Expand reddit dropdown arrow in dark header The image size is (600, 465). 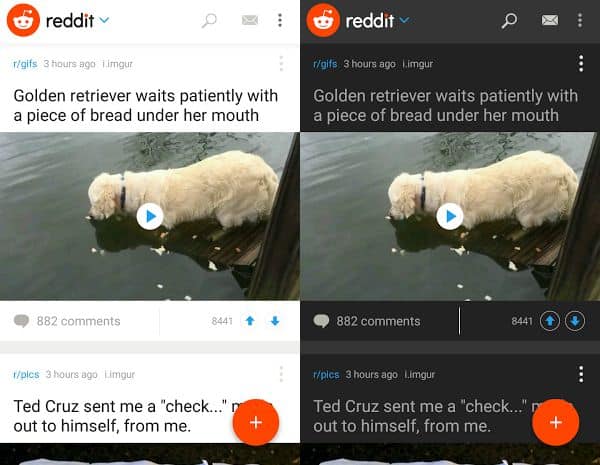[x=404, y=20]
